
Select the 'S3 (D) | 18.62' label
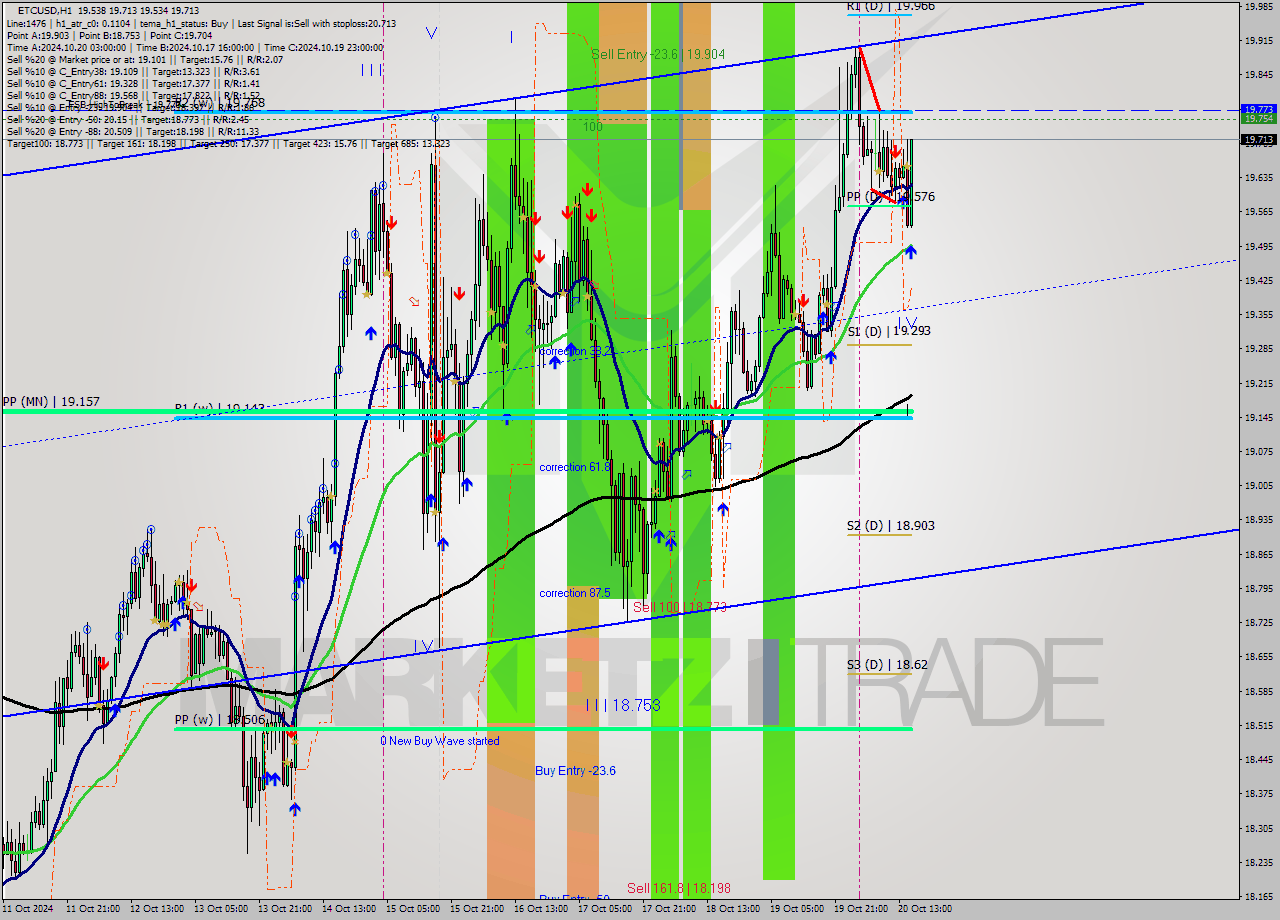click(x=886, y=664)
